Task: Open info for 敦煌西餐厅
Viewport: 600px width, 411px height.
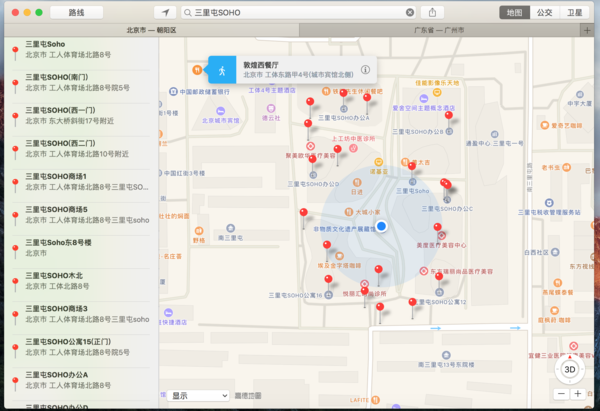Action: coord(365,70)
